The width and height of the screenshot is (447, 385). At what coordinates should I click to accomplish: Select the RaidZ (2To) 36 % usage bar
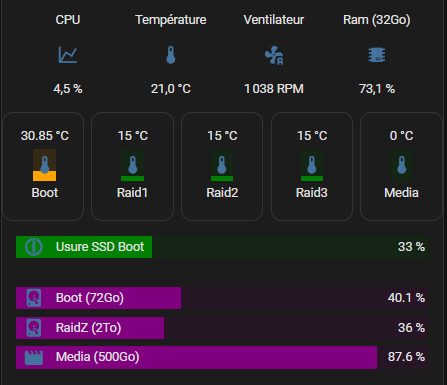(222, 328)
